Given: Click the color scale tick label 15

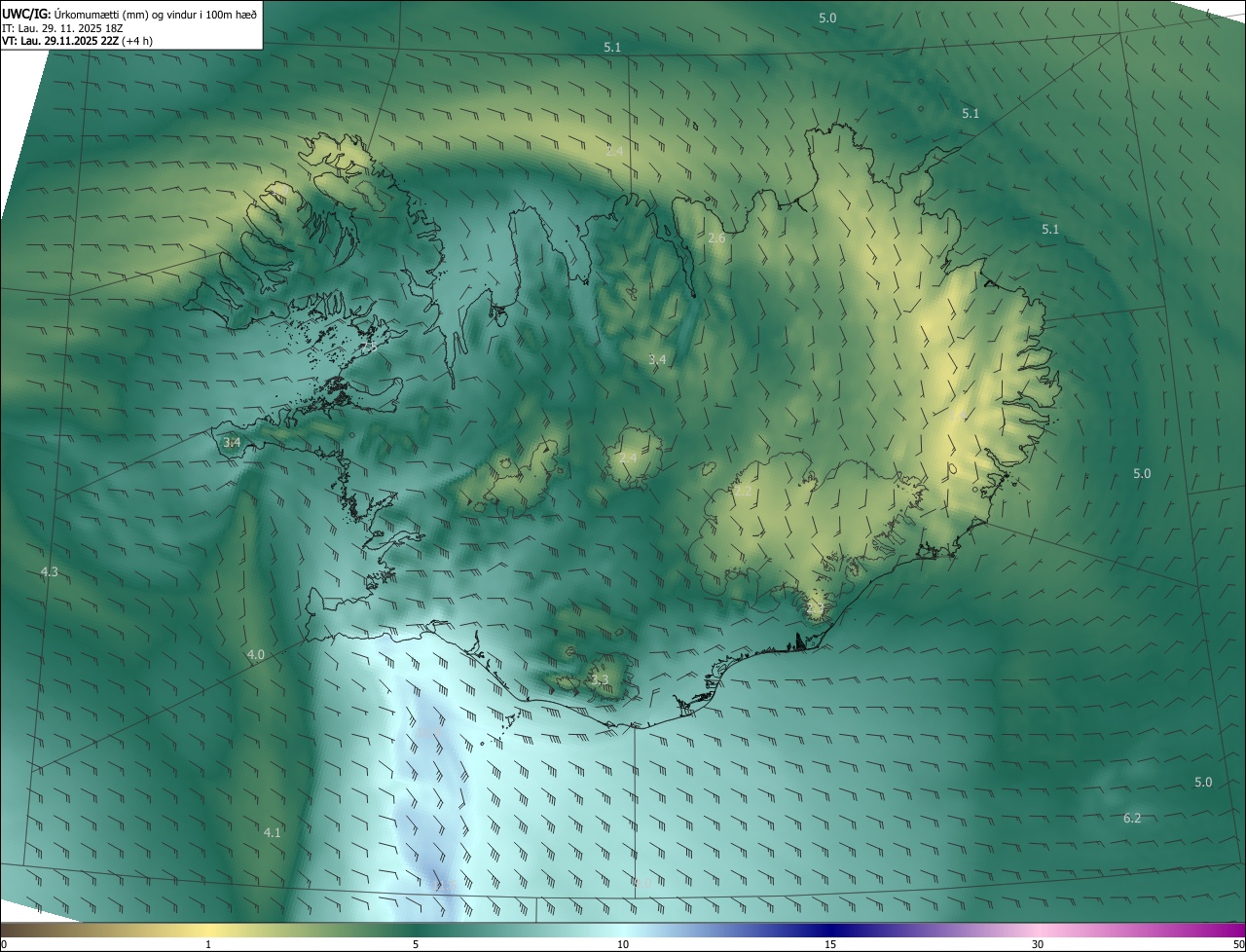Looking at the screenshot, I should tap(830, 944).
